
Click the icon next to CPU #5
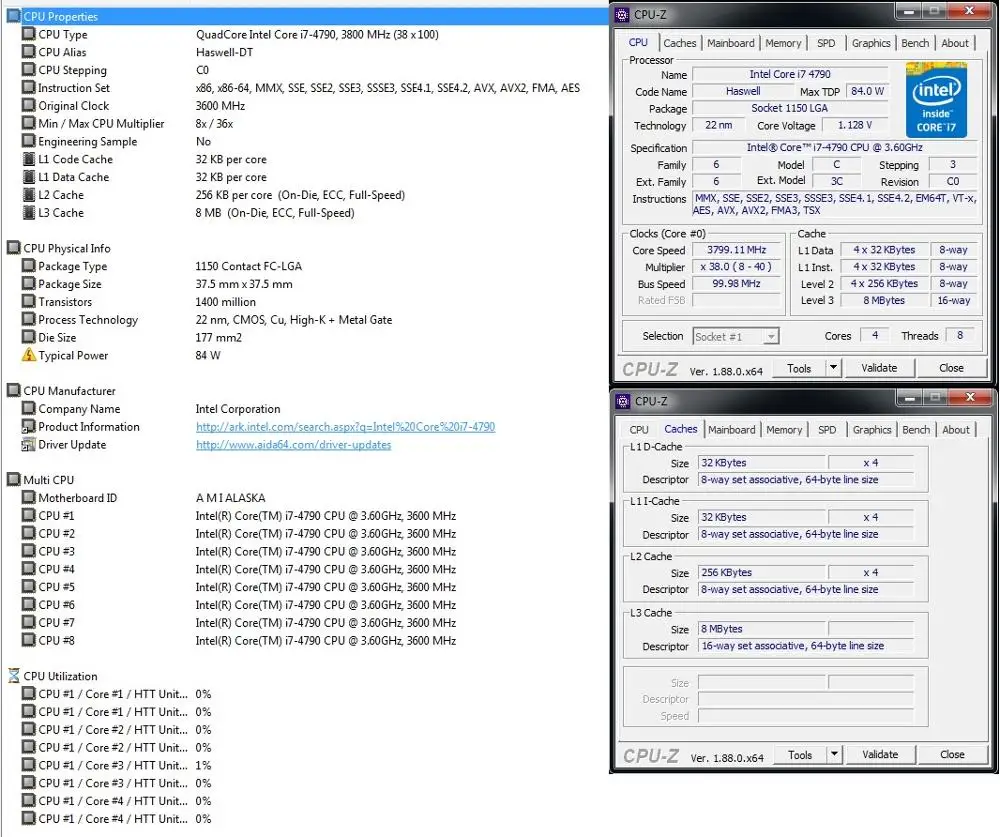coord(29,586)
